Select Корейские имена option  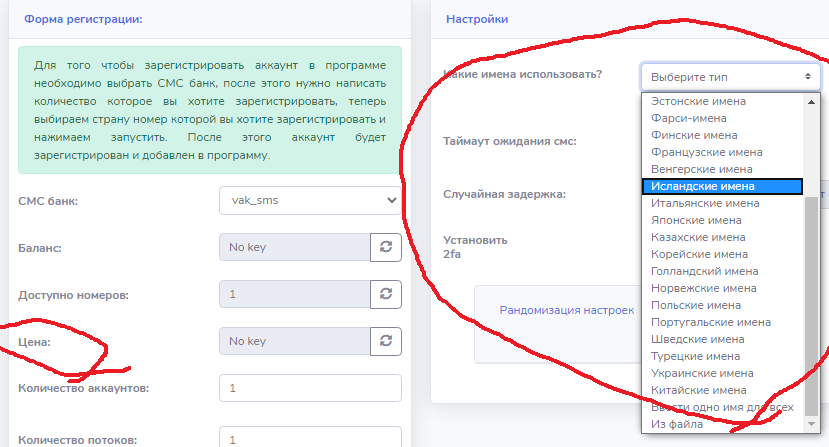pos(722,254)
